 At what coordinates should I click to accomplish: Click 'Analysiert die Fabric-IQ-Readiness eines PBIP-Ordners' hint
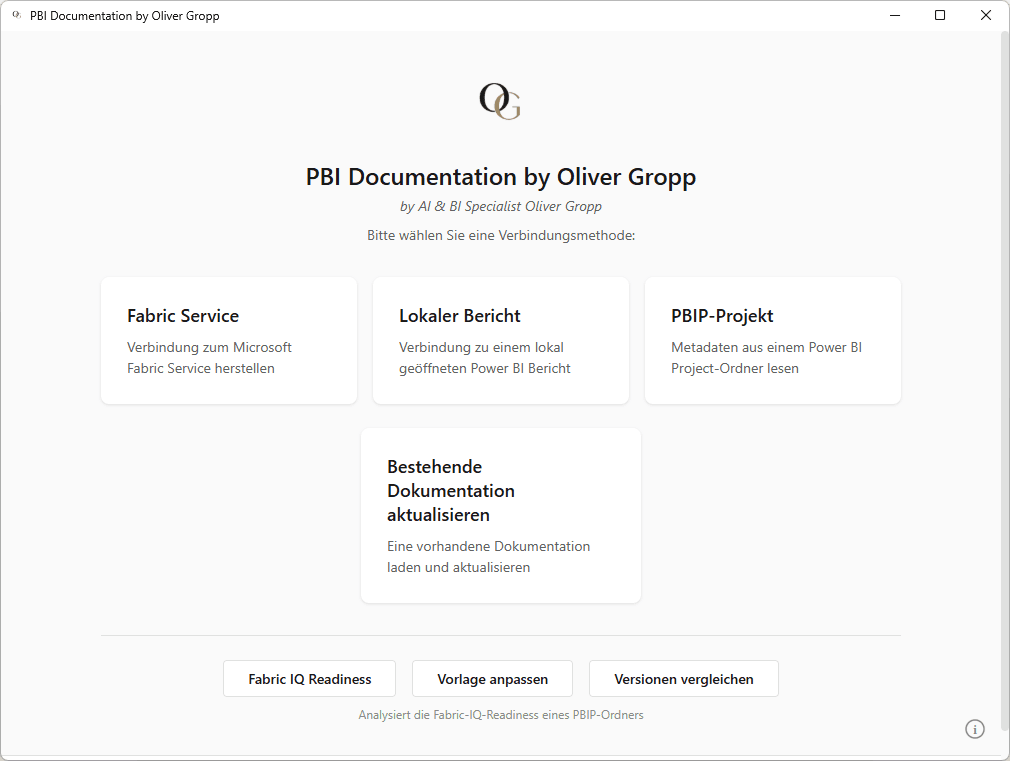point(501,715)
